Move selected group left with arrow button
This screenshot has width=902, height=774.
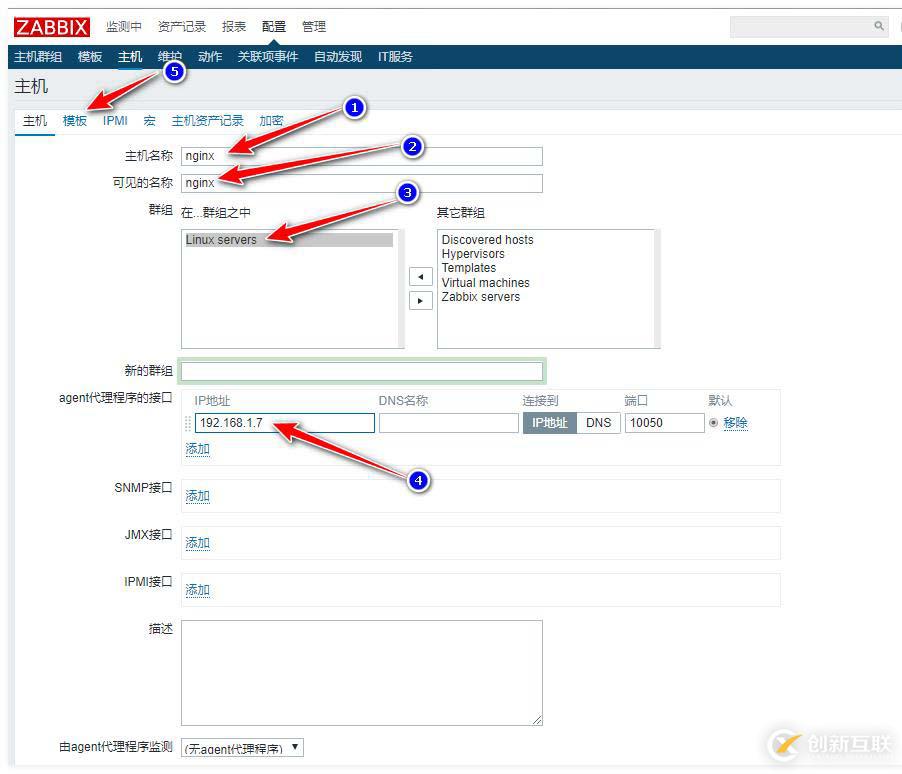pyautogui.click(x=421, y=277)
